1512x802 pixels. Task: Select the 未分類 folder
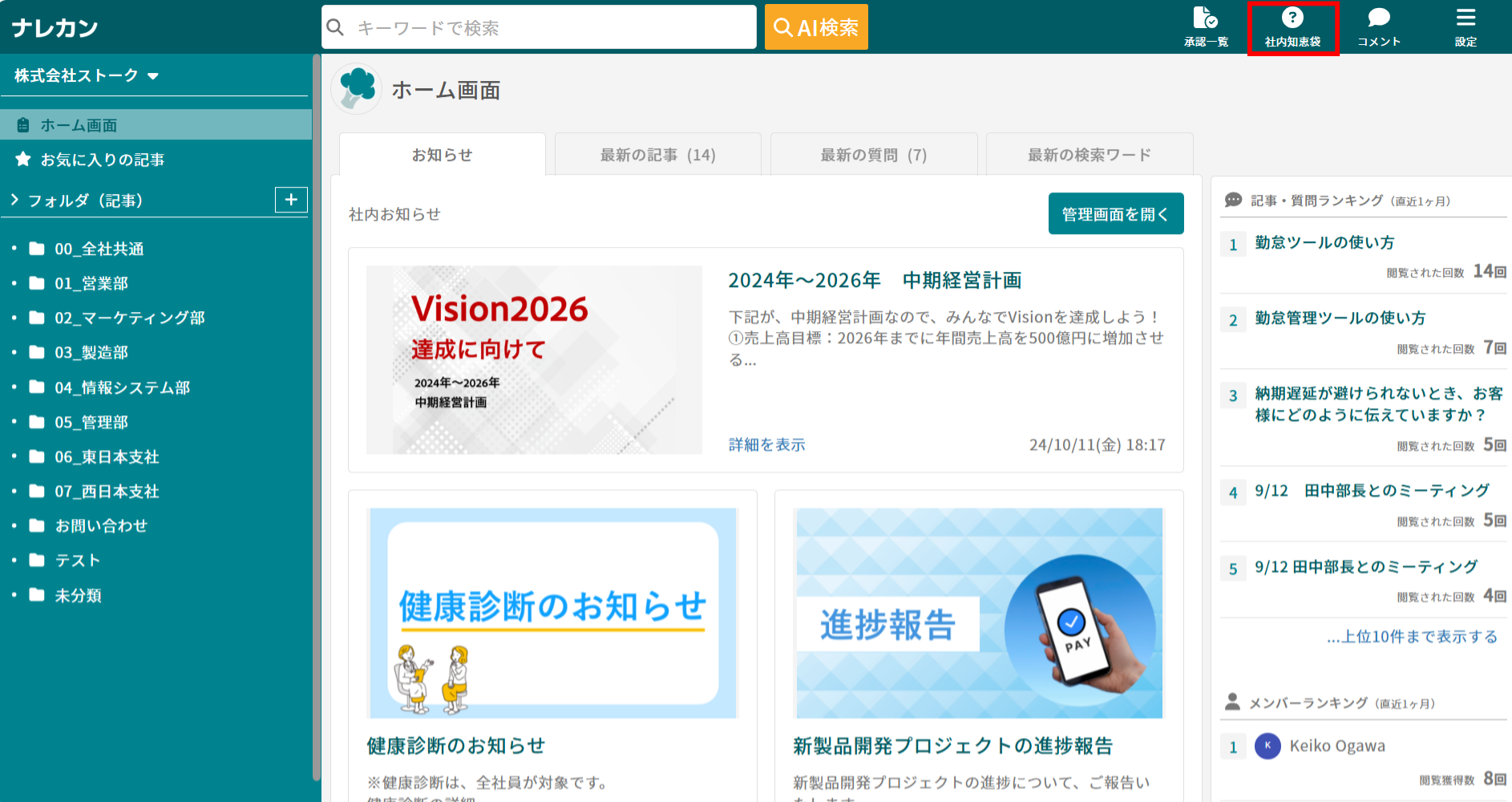tap(80, 595)
